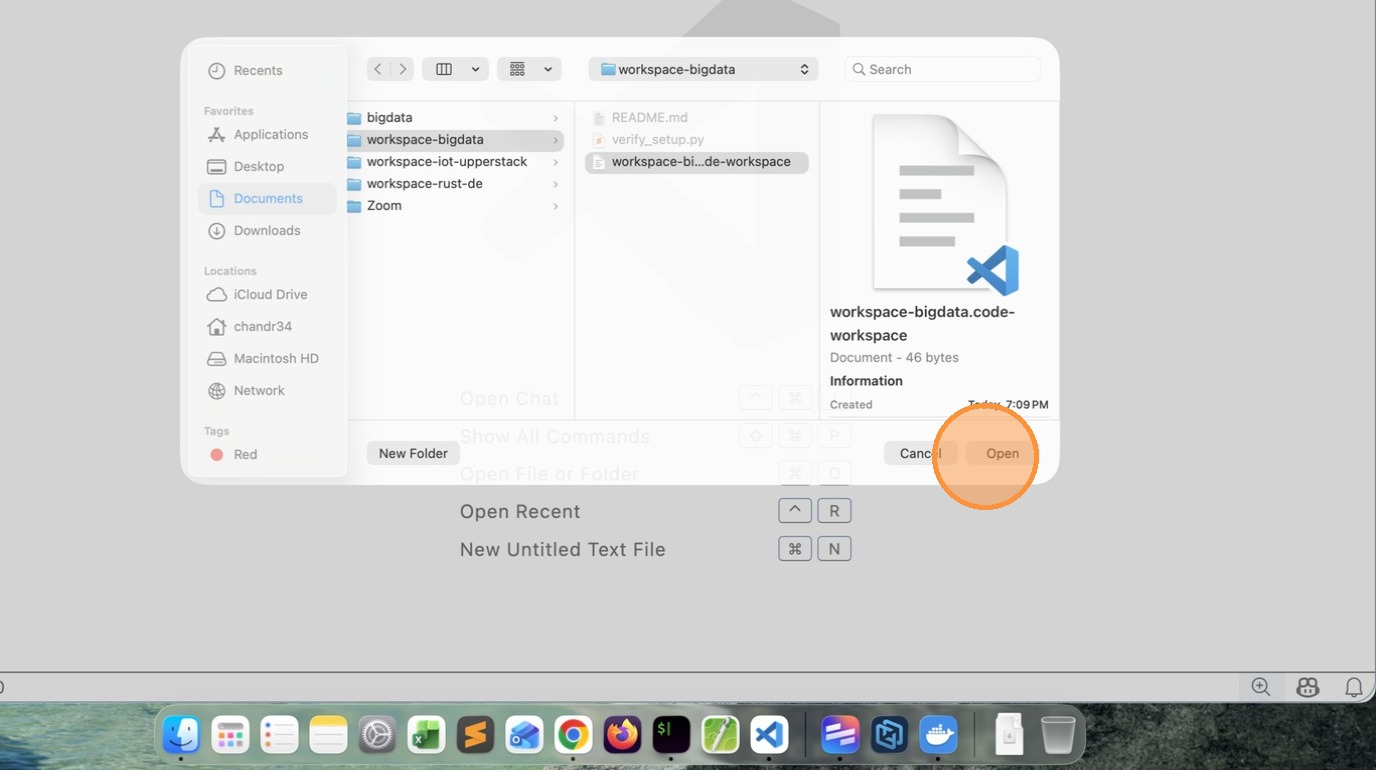Choose Open Recent in the VS Code window
The height and width of the screenshot is (770, 1376).
520,511
